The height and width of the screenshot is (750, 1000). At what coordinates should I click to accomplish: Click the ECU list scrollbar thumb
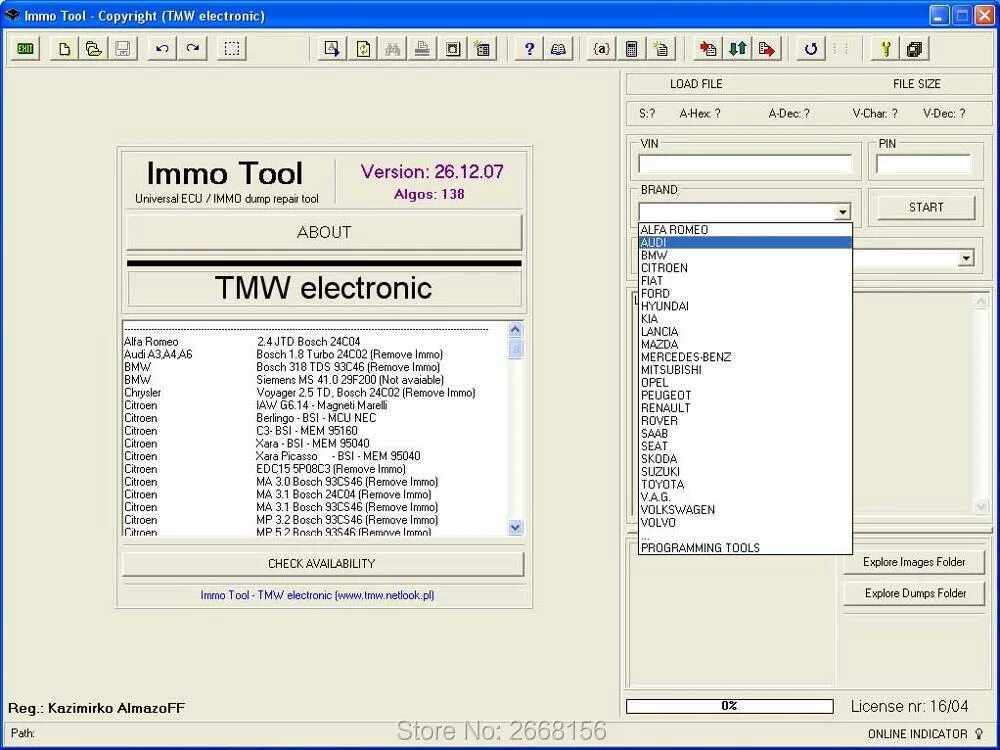pyautogui.click(x=515, y=349)
